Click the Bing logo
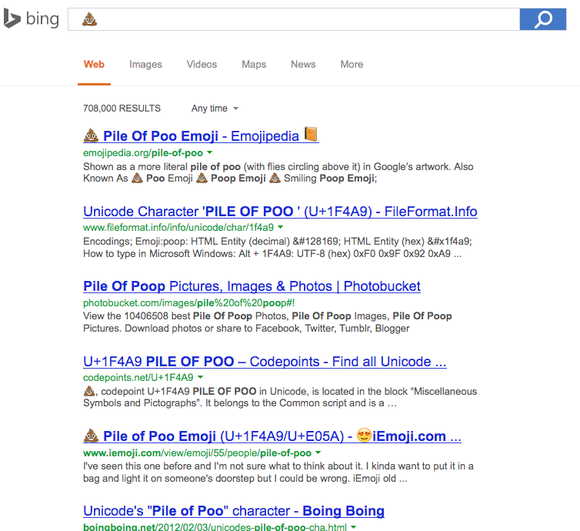 (x=31, y=18)
